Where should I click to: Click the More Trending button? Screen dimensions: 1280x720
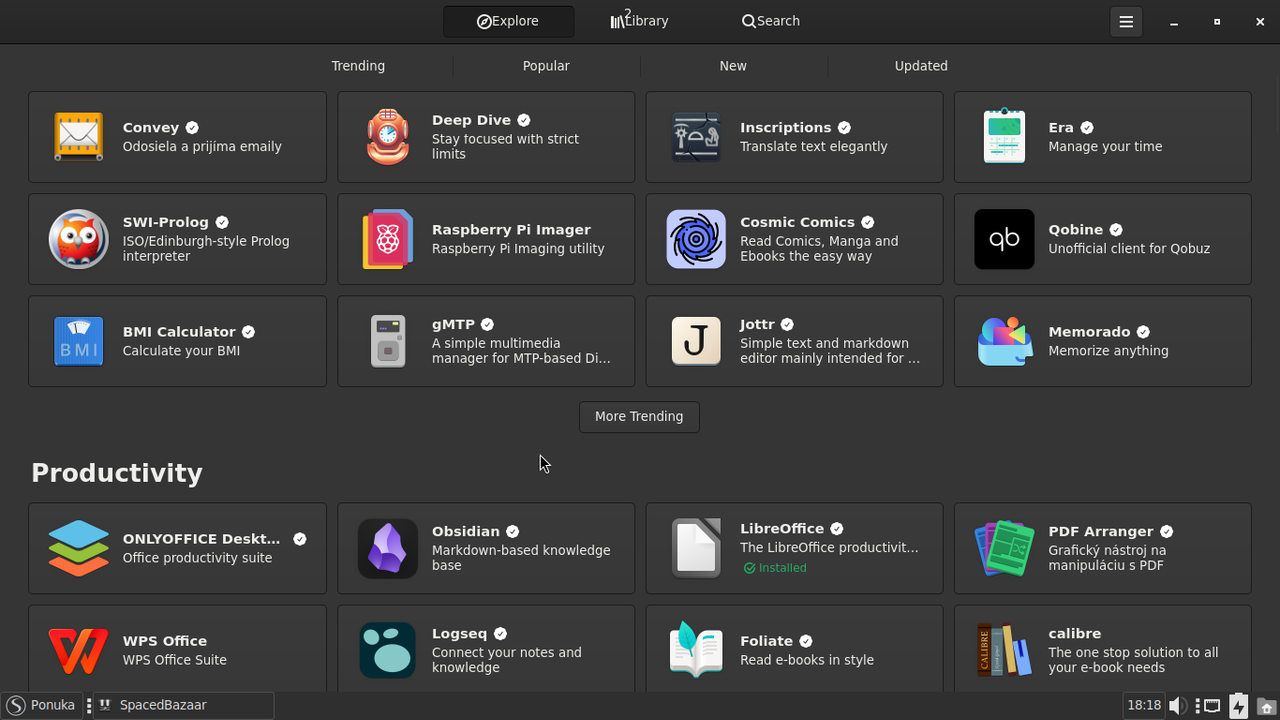coord(639,416)
